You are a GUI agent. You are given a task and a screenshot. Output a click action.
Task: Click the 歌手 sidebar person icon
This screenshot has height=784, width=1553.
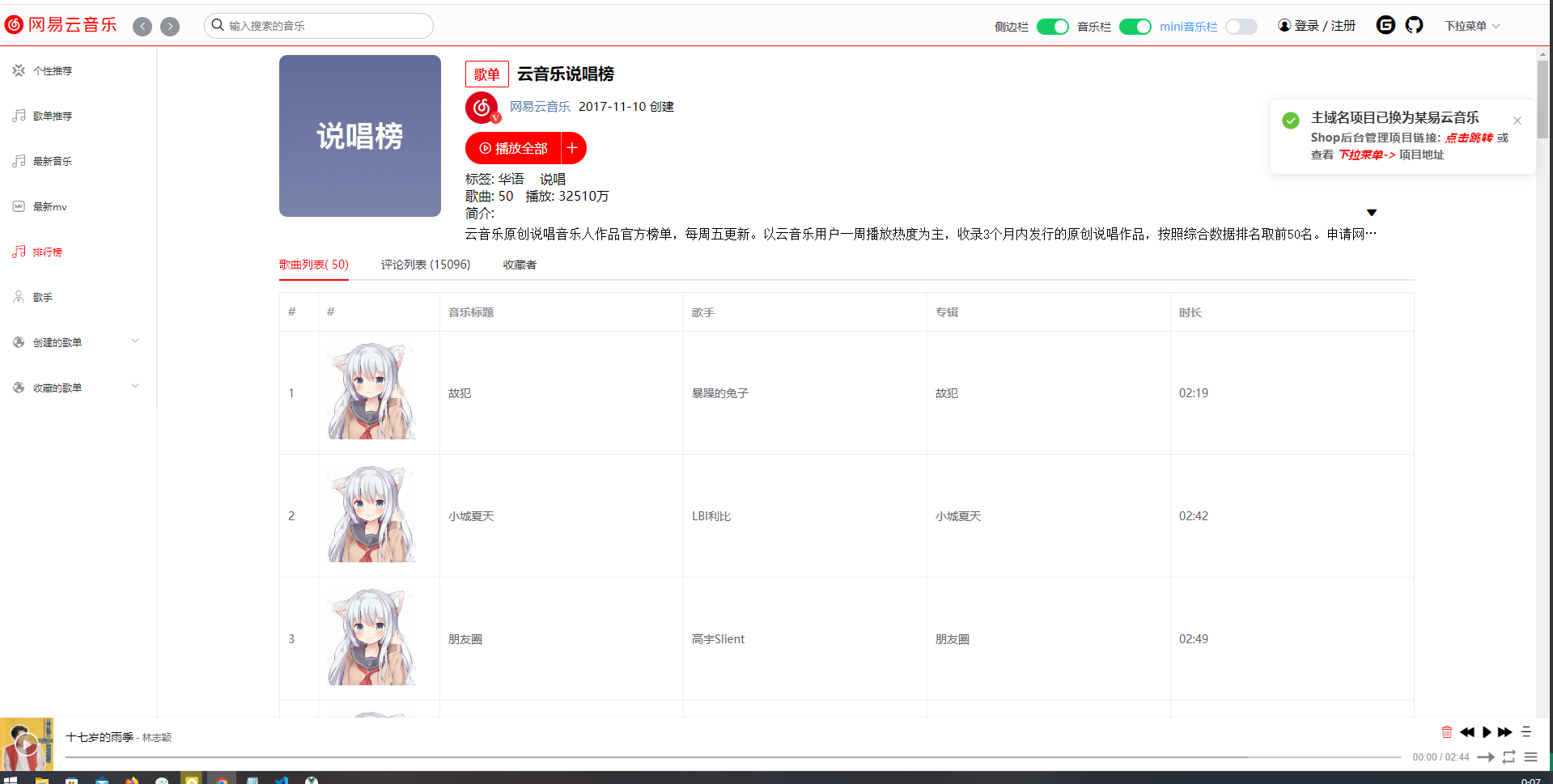point(19,297)
